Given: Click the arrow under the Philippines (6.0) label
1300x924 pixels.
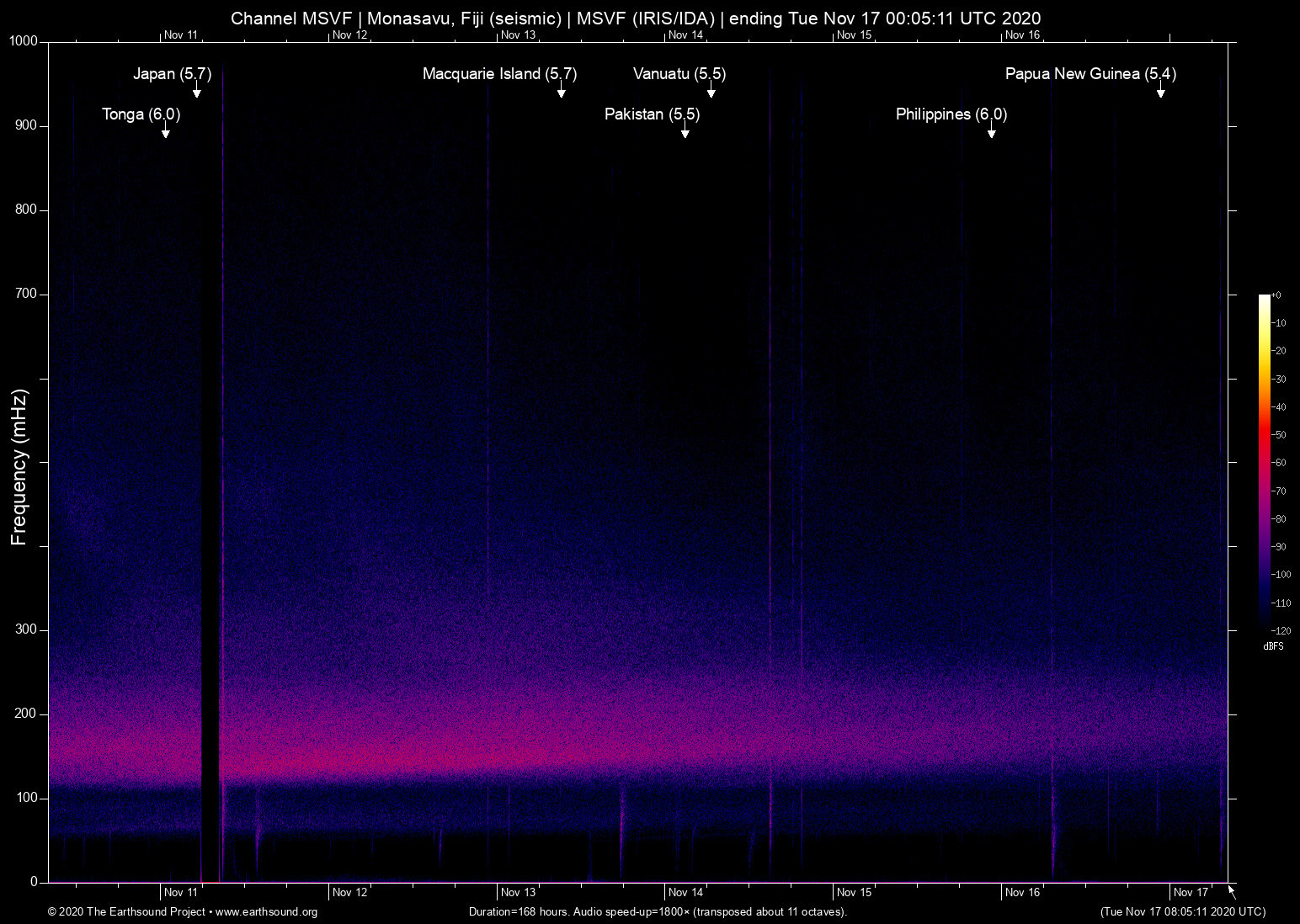Looking at the screenshot, I should pyautogui.click(x=992, y=130).
